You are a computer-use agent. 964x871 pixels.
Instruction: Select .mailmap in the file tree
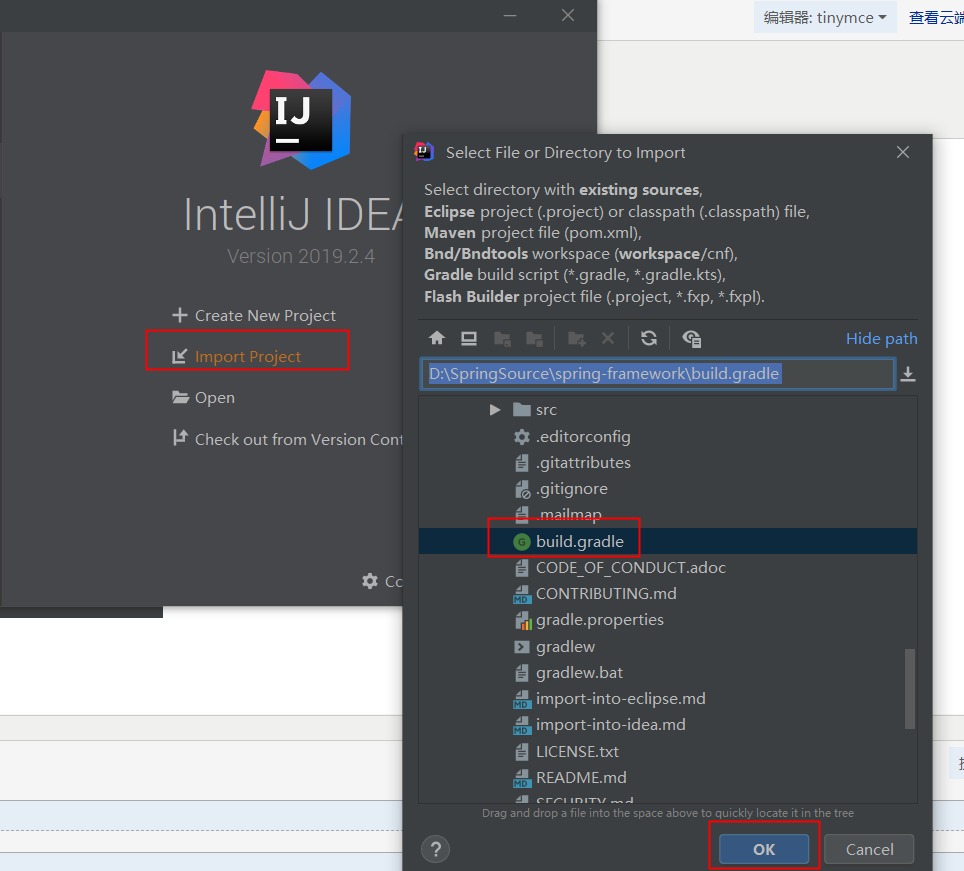tap(569, 514)
